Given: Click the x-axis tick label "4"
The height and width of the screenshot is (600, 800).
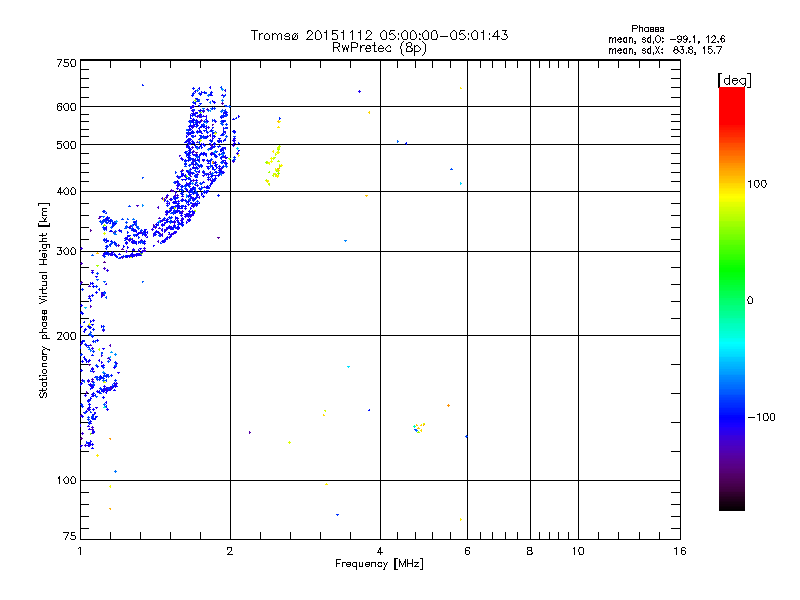Looking at the screenshot, I should (380, 551).
